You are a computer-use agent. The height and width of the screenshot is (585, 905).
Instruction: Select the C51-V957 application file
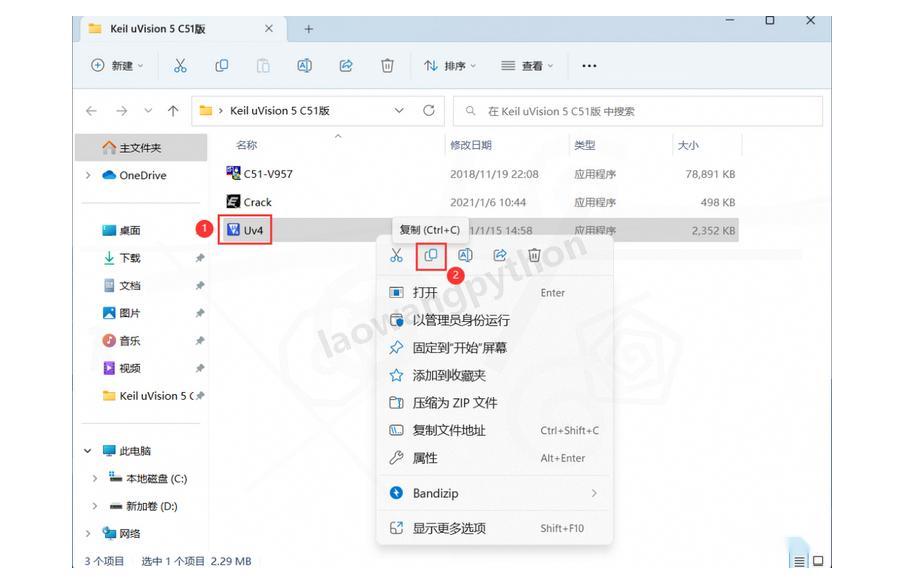tap(260, 174)
